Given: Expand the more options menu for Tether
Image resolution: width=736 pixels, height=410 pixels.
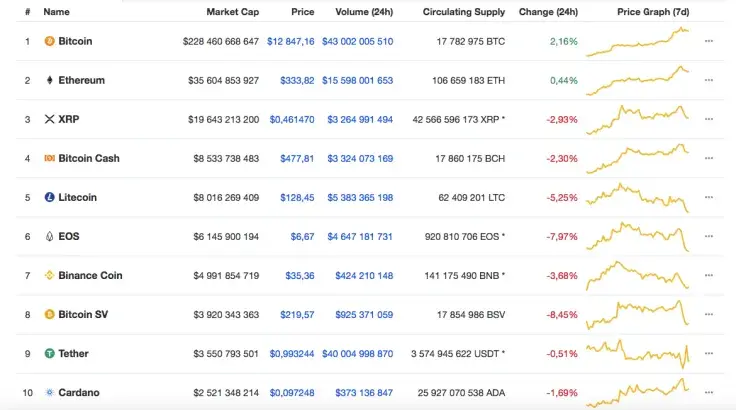Looking at the screenshot, I should coord(709,353).
